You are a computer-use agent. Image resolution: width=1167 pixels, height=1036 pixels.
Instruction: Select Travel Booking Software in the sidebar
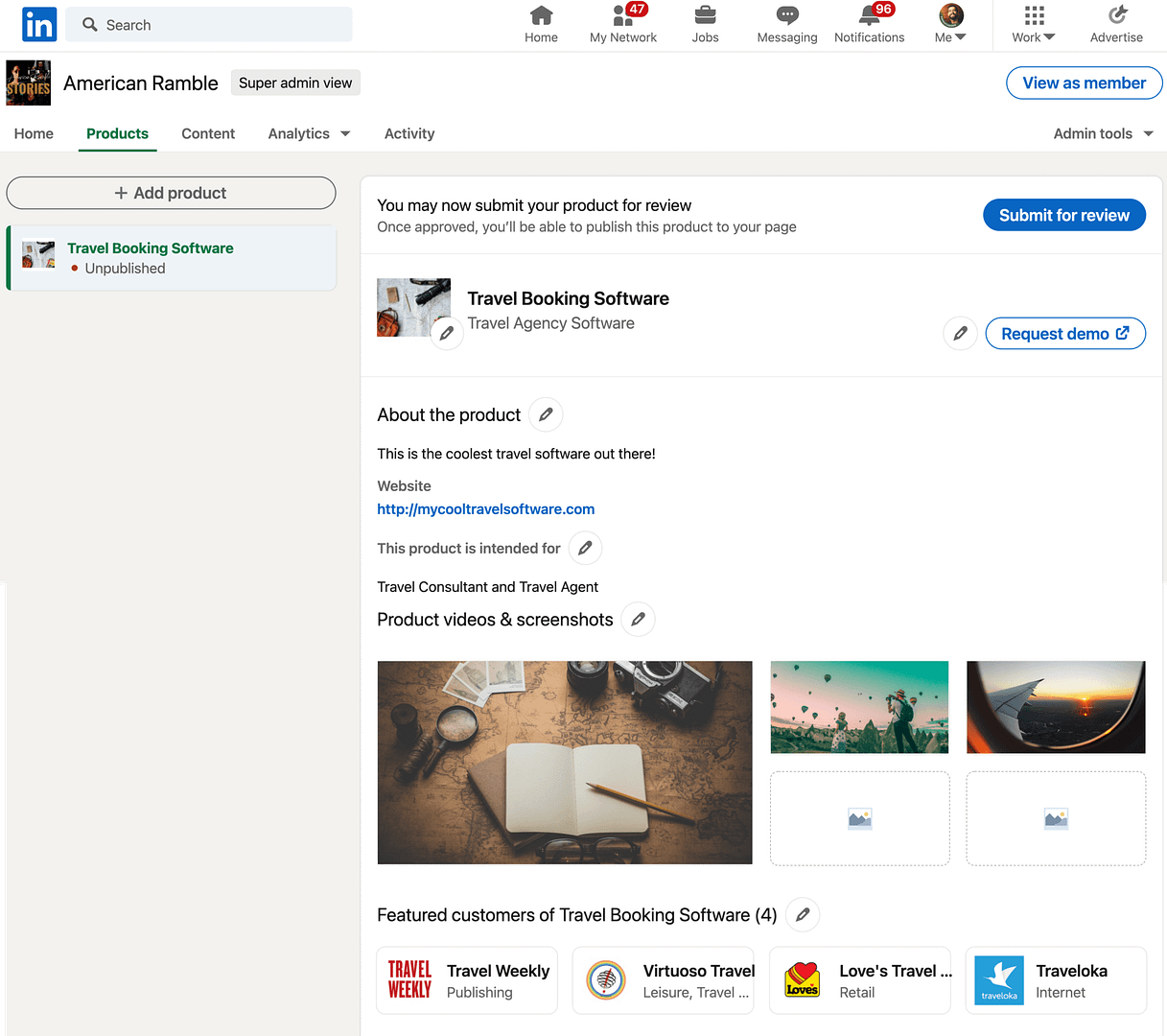[x=150, y=247]
